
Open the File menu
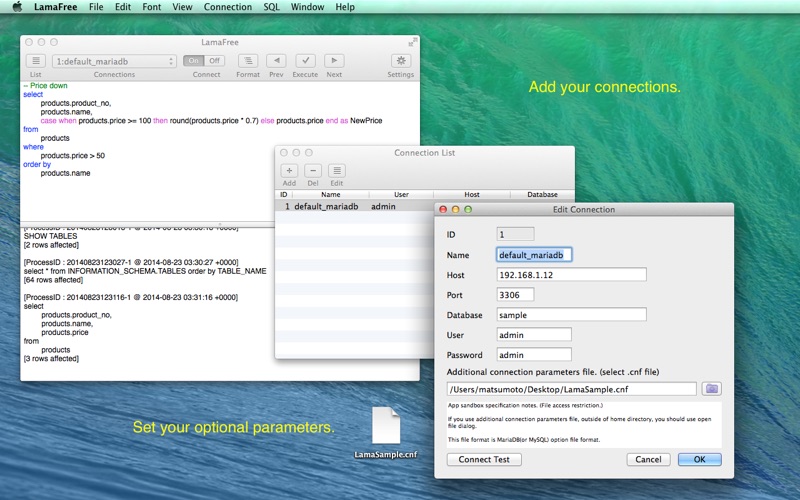tap(96, 7)
